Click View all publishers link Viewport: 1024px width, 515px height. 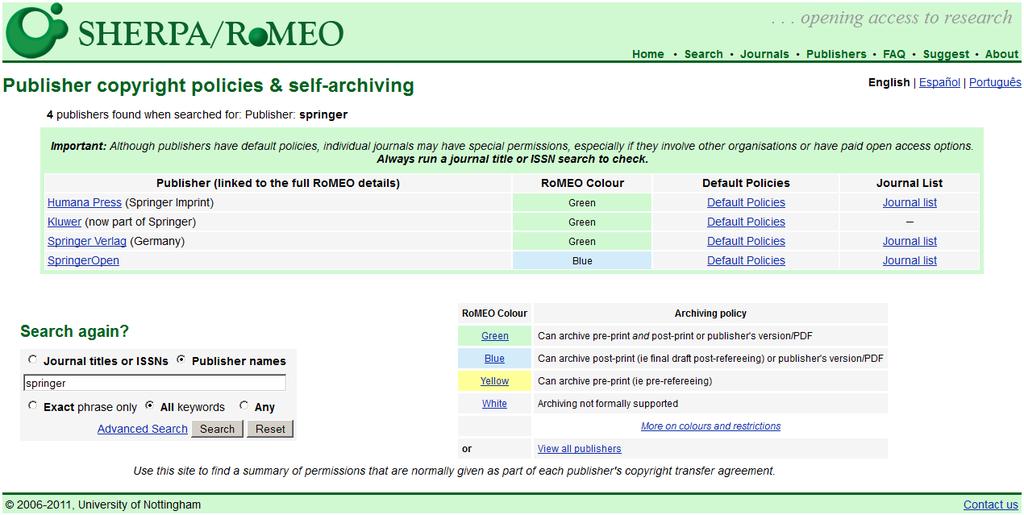[x=579, y=448]
